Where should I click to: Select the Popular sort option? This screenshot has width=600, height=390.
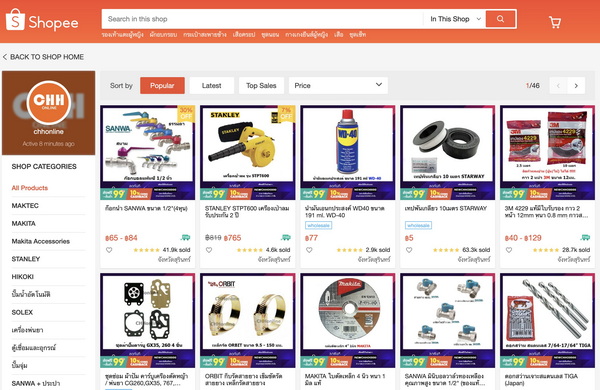tap(162, 85)
